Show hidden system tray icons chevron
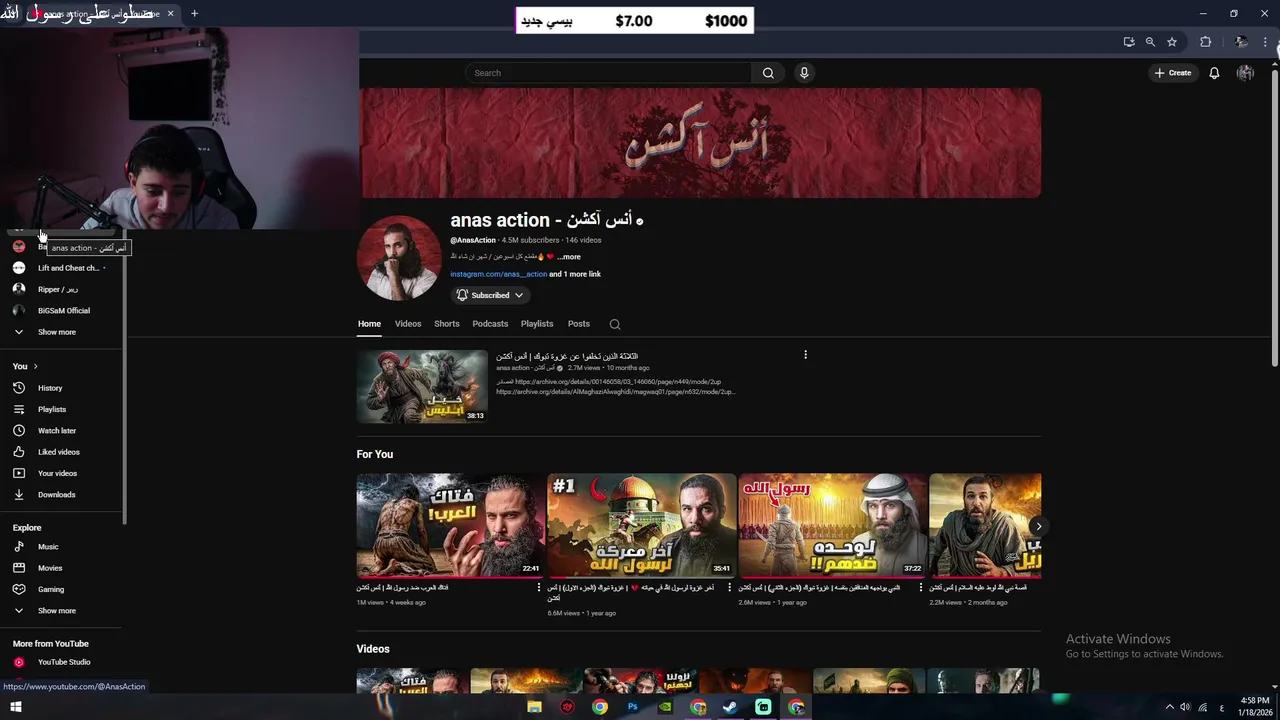 coord(1170,707)
